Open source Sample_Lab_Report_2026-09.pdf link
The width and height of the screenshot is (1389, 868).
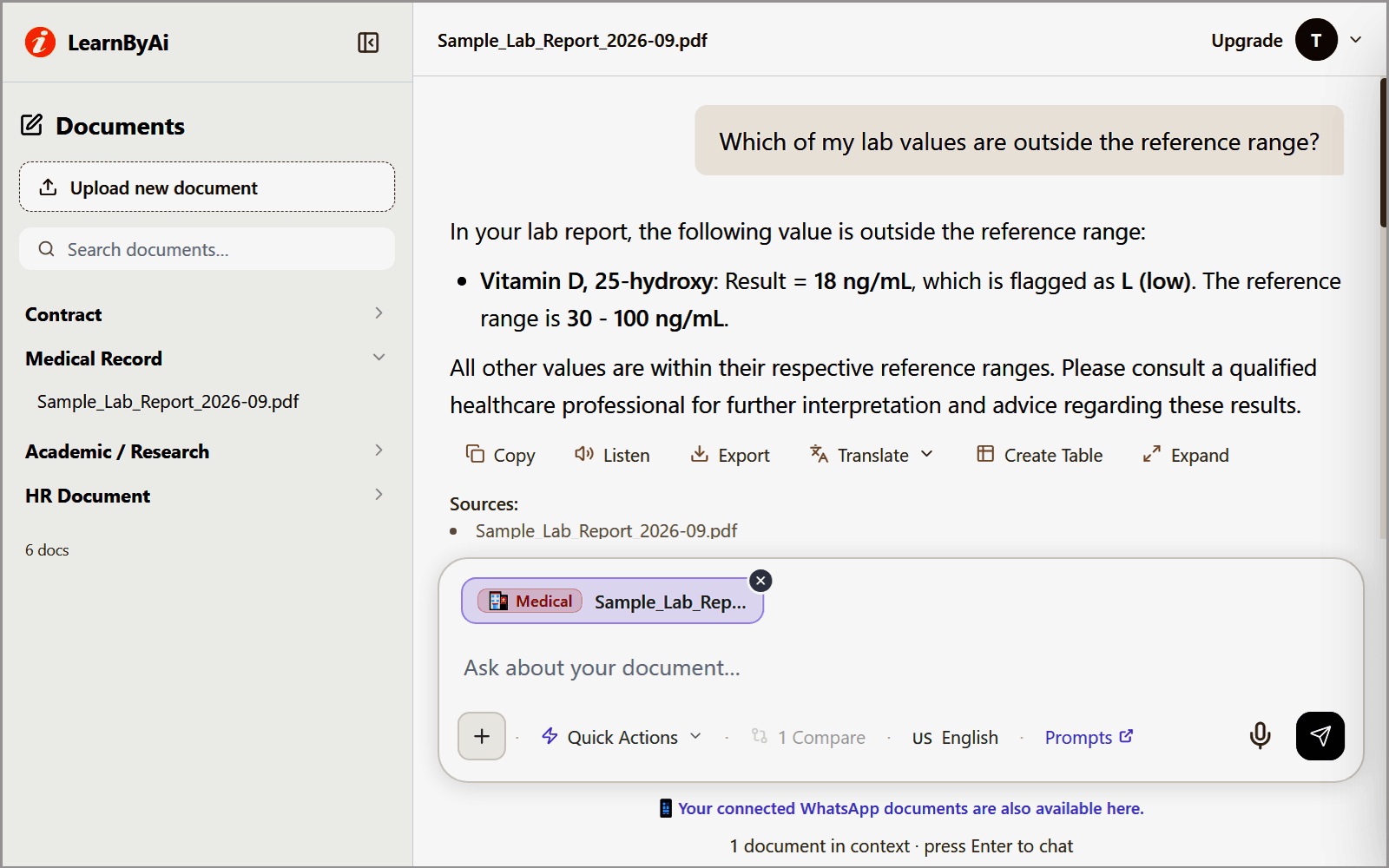click(x=606, y=530)
